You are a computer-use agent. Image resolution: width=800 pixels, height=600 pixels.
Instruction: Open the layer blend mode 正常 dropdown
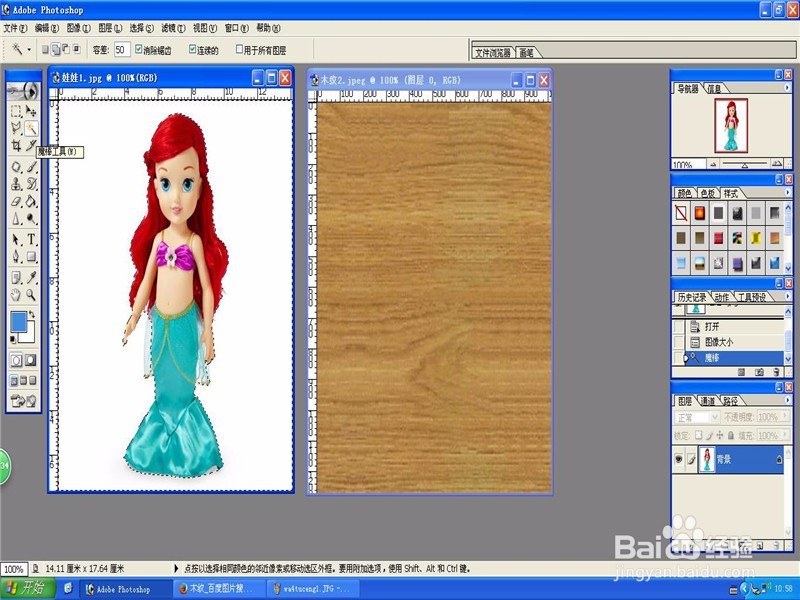tap(696, 417)
